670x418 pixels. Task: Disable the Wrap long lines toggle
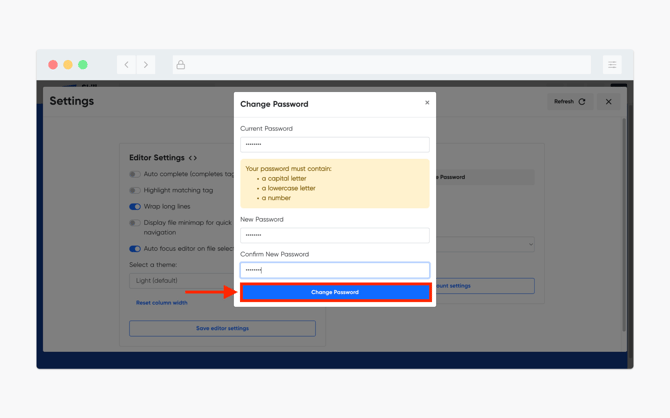[135, 206]
